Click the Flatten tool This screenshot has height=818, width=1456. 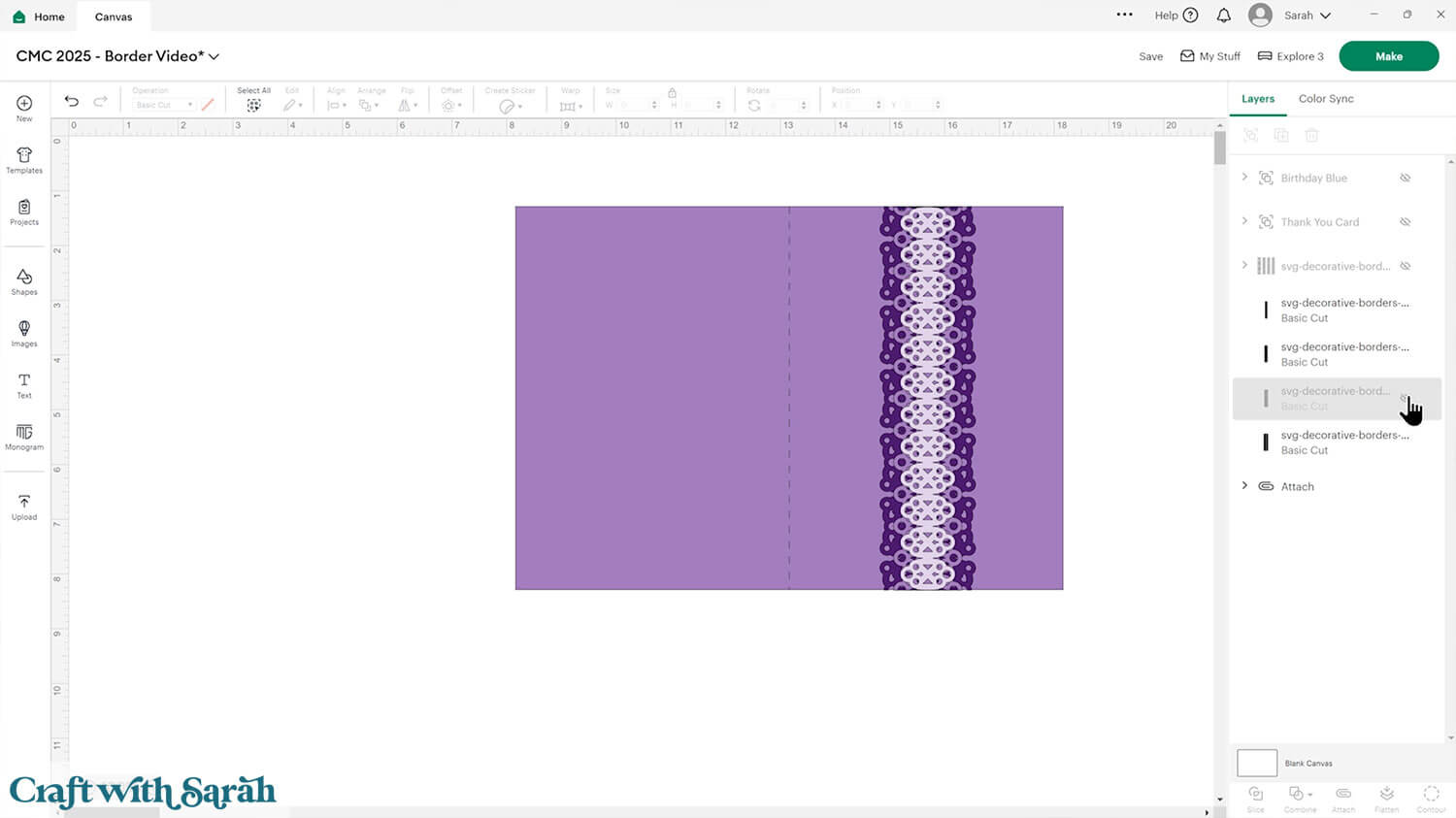point(1387,798)
